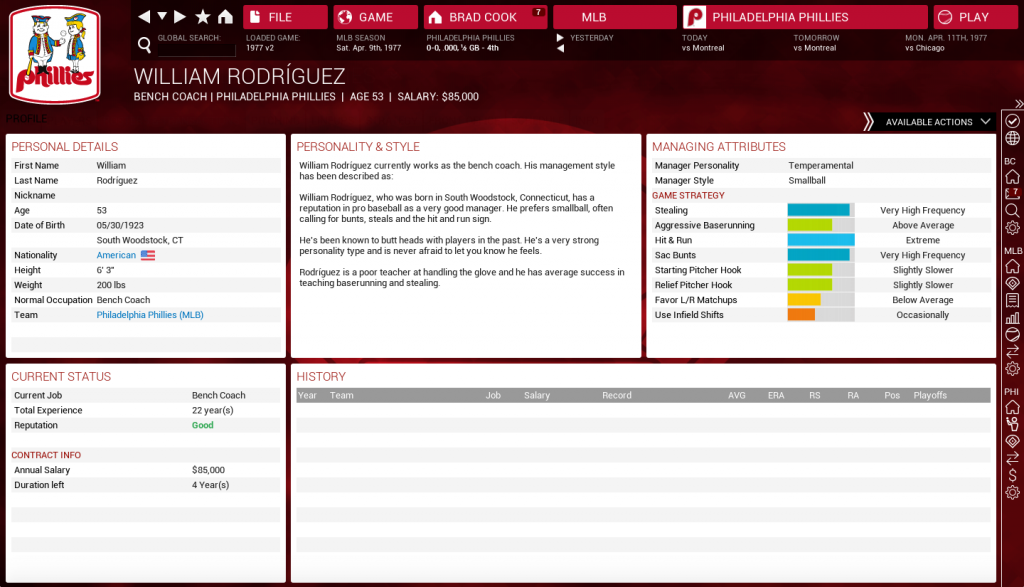Open the BRAD COOK manager menu
The width and height of the screenshot is (1024, 587).
click(x=485, y=17)
